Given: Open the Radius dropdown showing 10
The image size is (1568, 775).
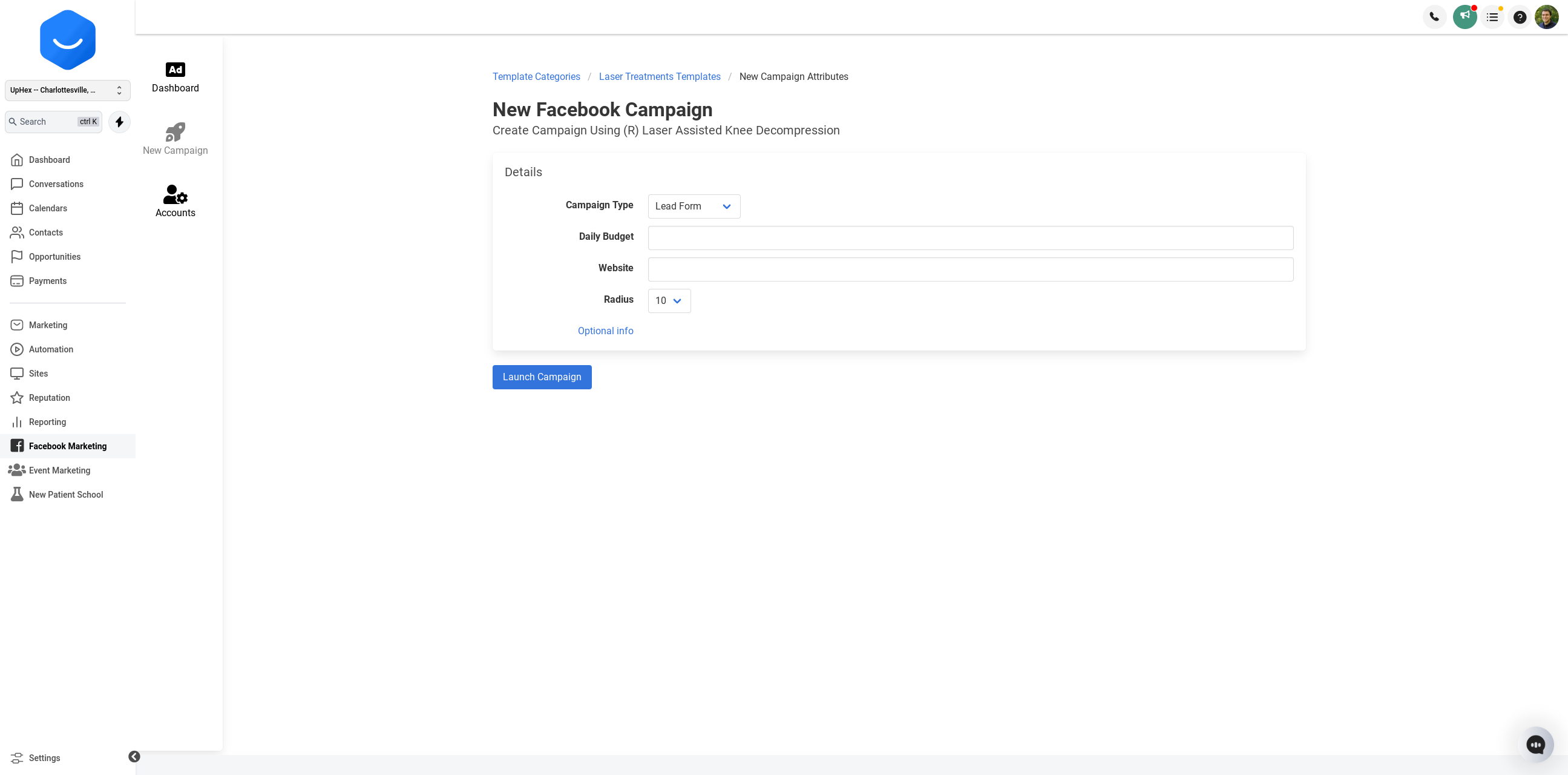Looking at the screenshot, I should (669, 301).
